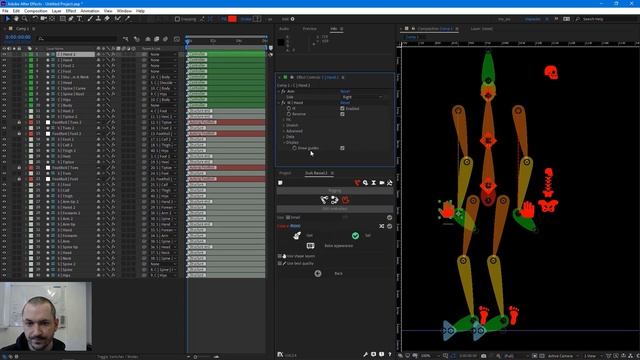Screen dimensions: 640x360
Task: Switch to the Preview panel tab
Action: (x=309, y=29)
